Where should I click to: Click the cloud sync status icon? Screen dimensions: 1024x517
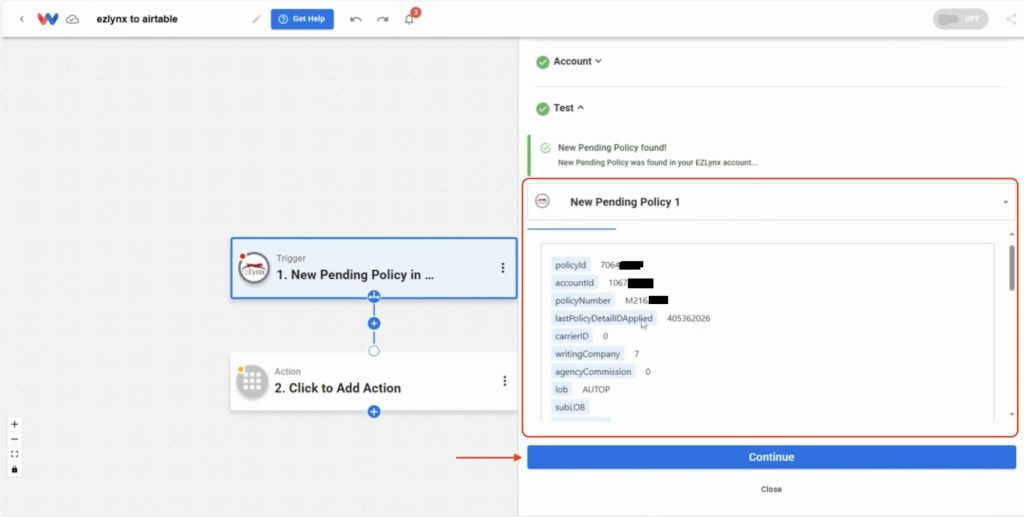[72, 20]
